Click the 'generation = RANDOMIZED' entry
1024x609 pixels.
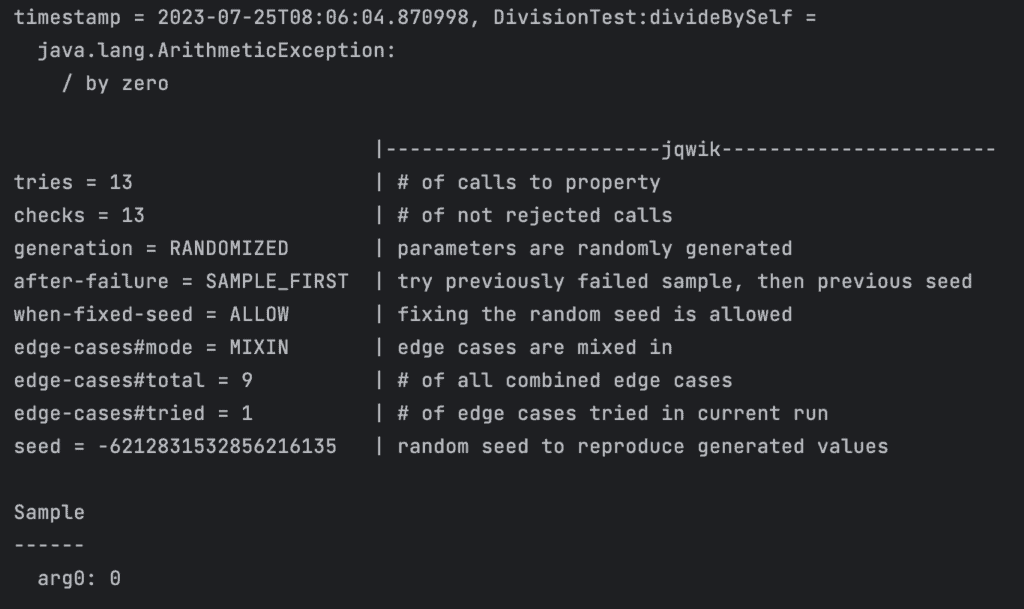[151, 249]
